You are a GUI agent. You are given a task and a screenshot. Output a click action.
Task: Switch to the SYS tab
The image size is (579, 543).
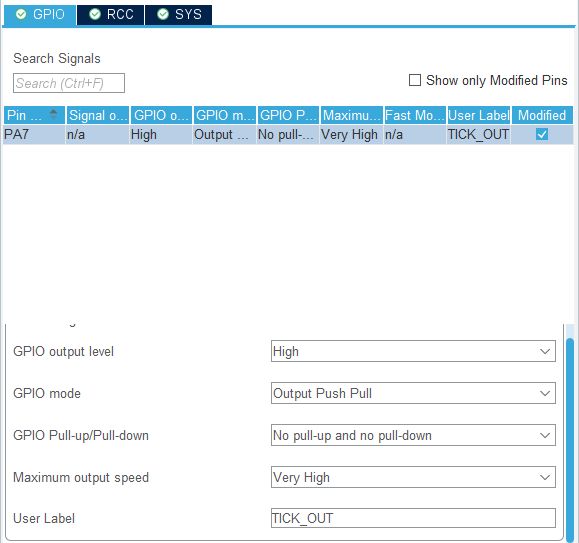click(x=179, y=15)
